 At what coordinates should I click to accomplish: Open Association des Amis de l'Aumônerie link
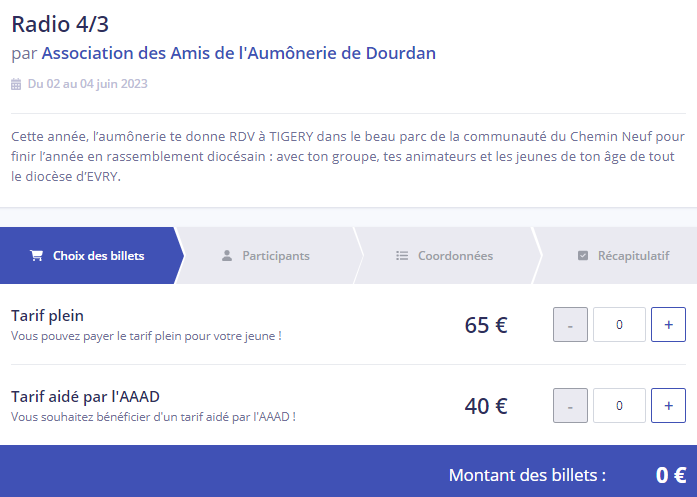click(239, 53)
